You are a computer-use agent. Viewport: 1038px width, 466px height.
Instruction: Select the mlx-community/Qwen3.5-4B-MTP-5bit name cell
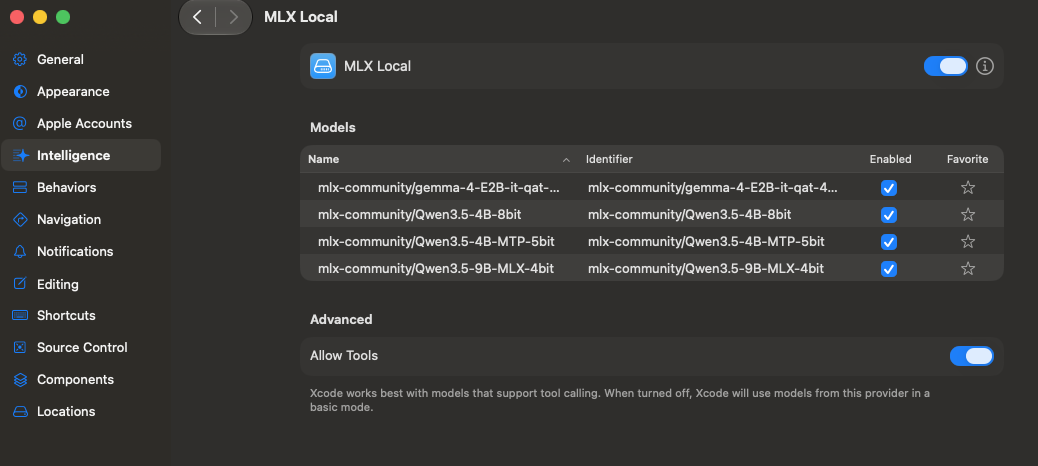(436, 242)
